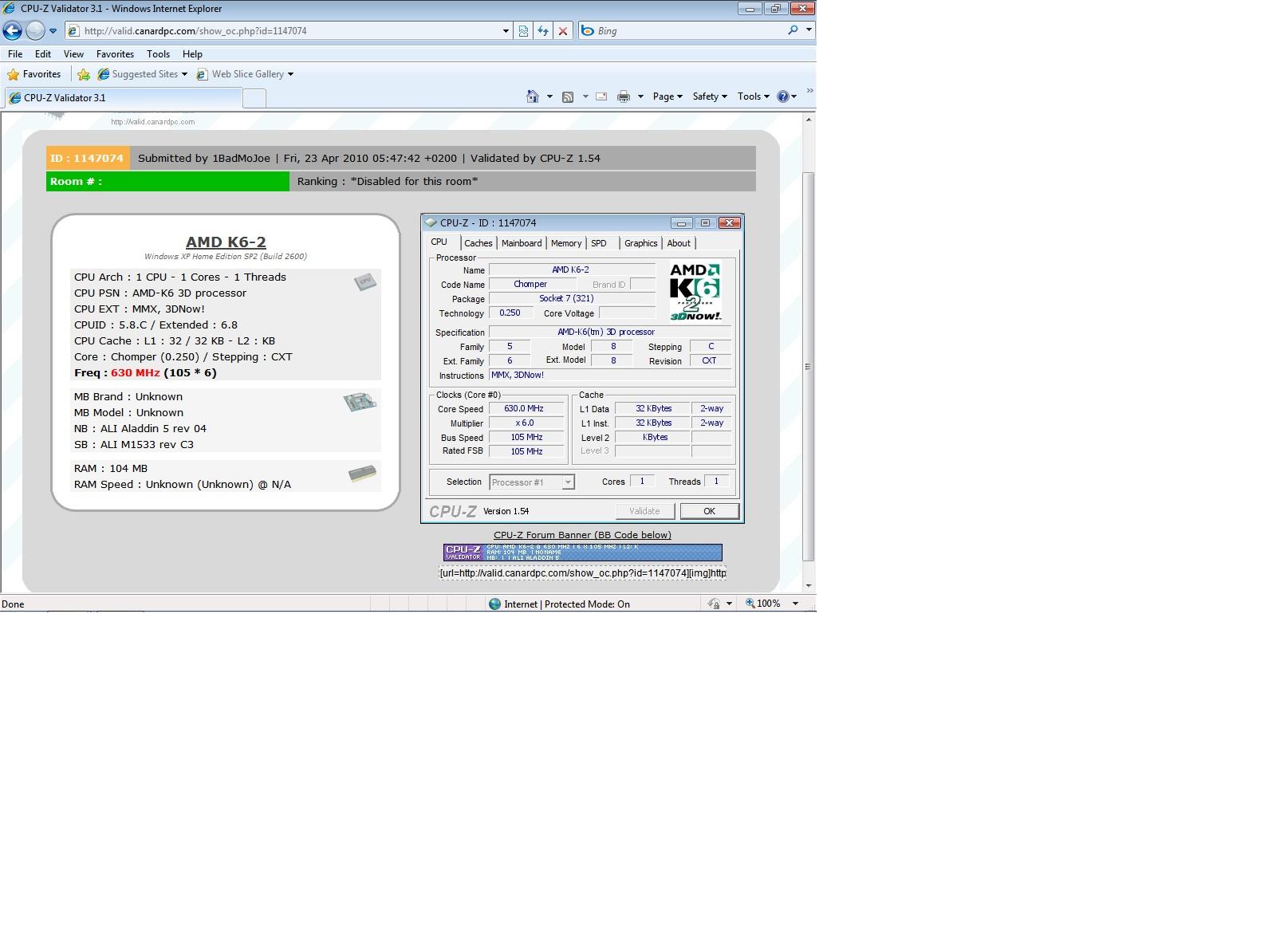The image size is (1276, 952).
Task: Click the RAM module icon beside RAM
Action: [363, 474]
